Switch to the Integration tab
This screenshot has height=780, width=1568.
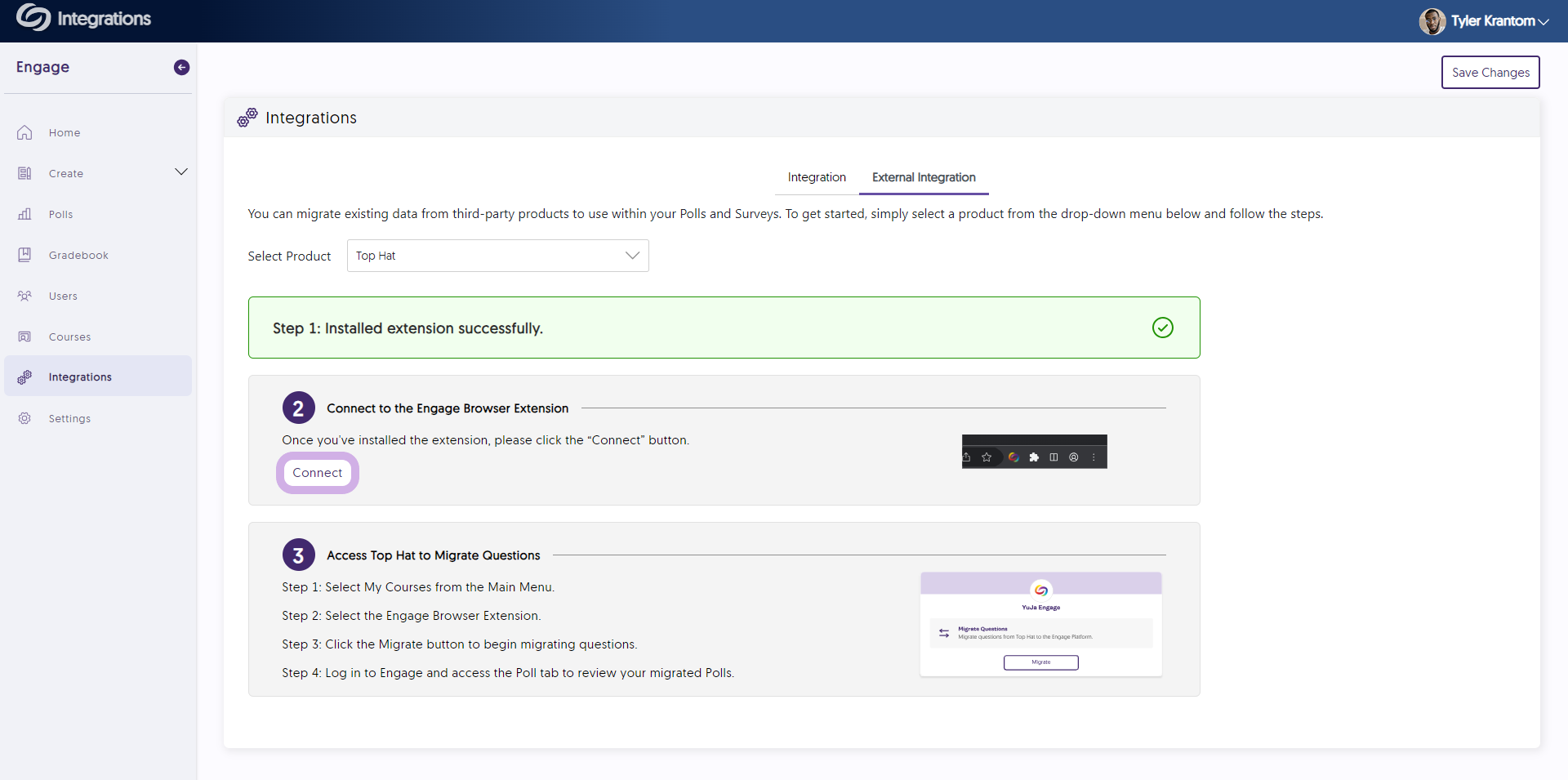coord(817,177)
